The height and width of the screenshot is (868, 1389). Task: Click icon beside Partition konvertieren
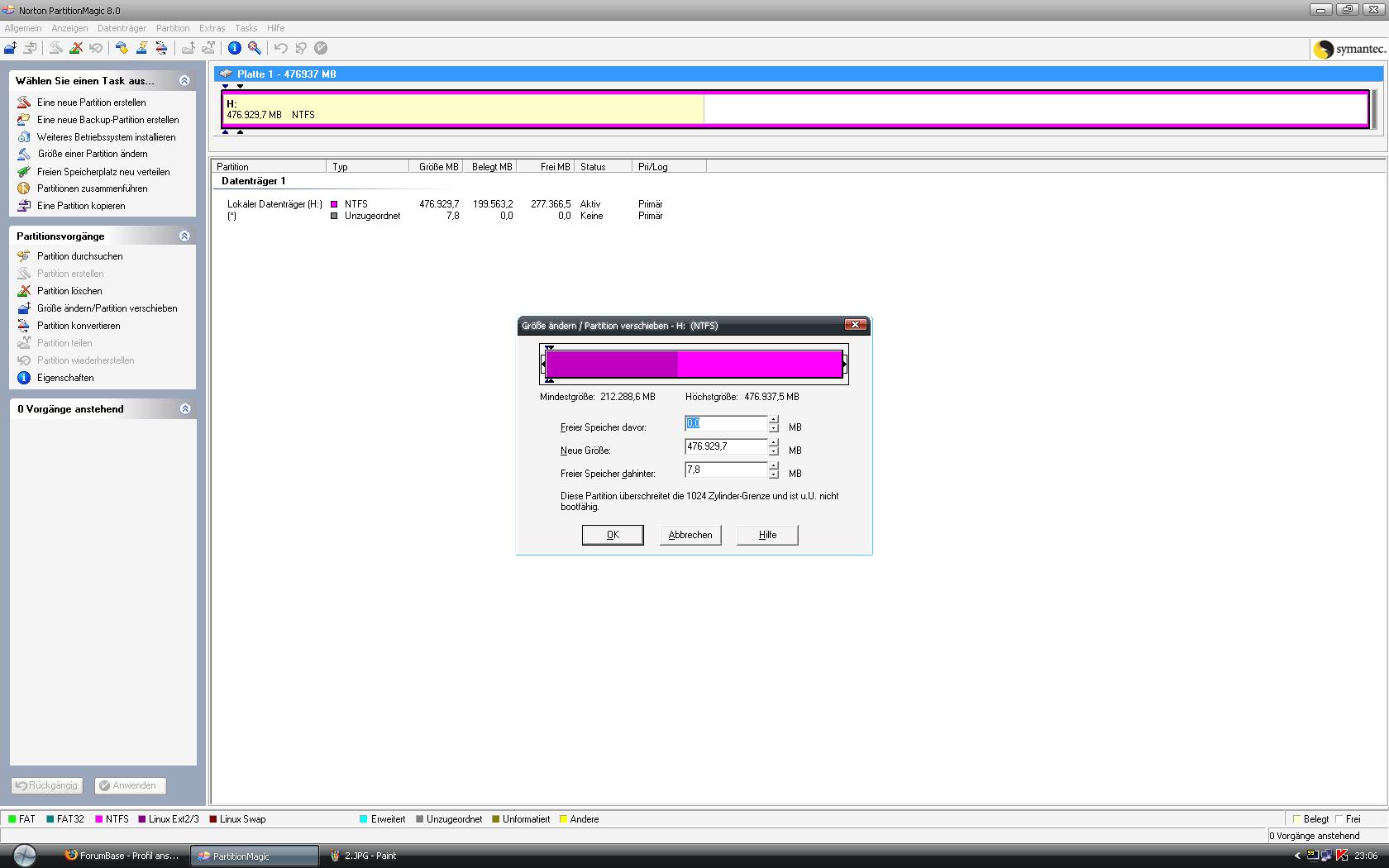point(24,326)
